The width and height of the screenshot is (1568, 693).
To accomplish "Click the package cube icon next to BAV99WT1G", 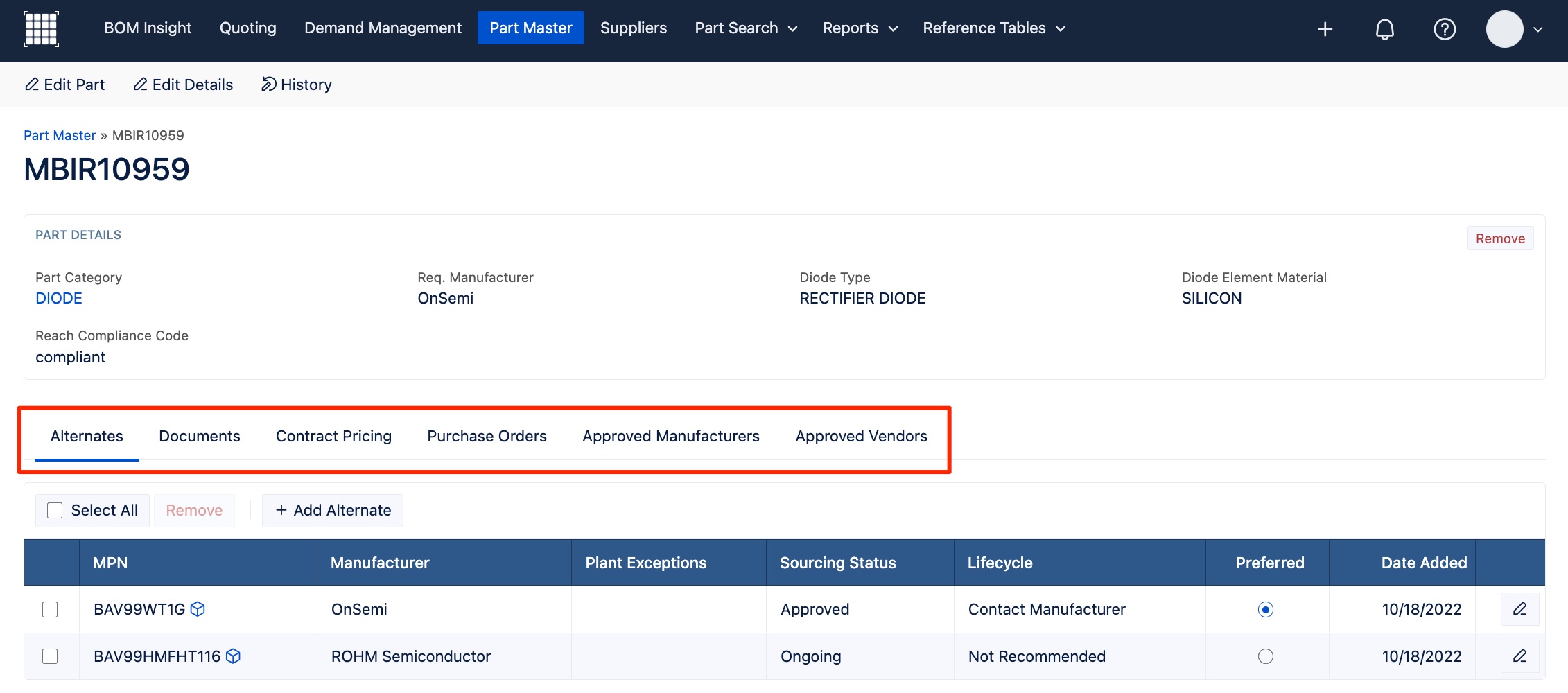I will pyautogui.click(x=198, y=609).
